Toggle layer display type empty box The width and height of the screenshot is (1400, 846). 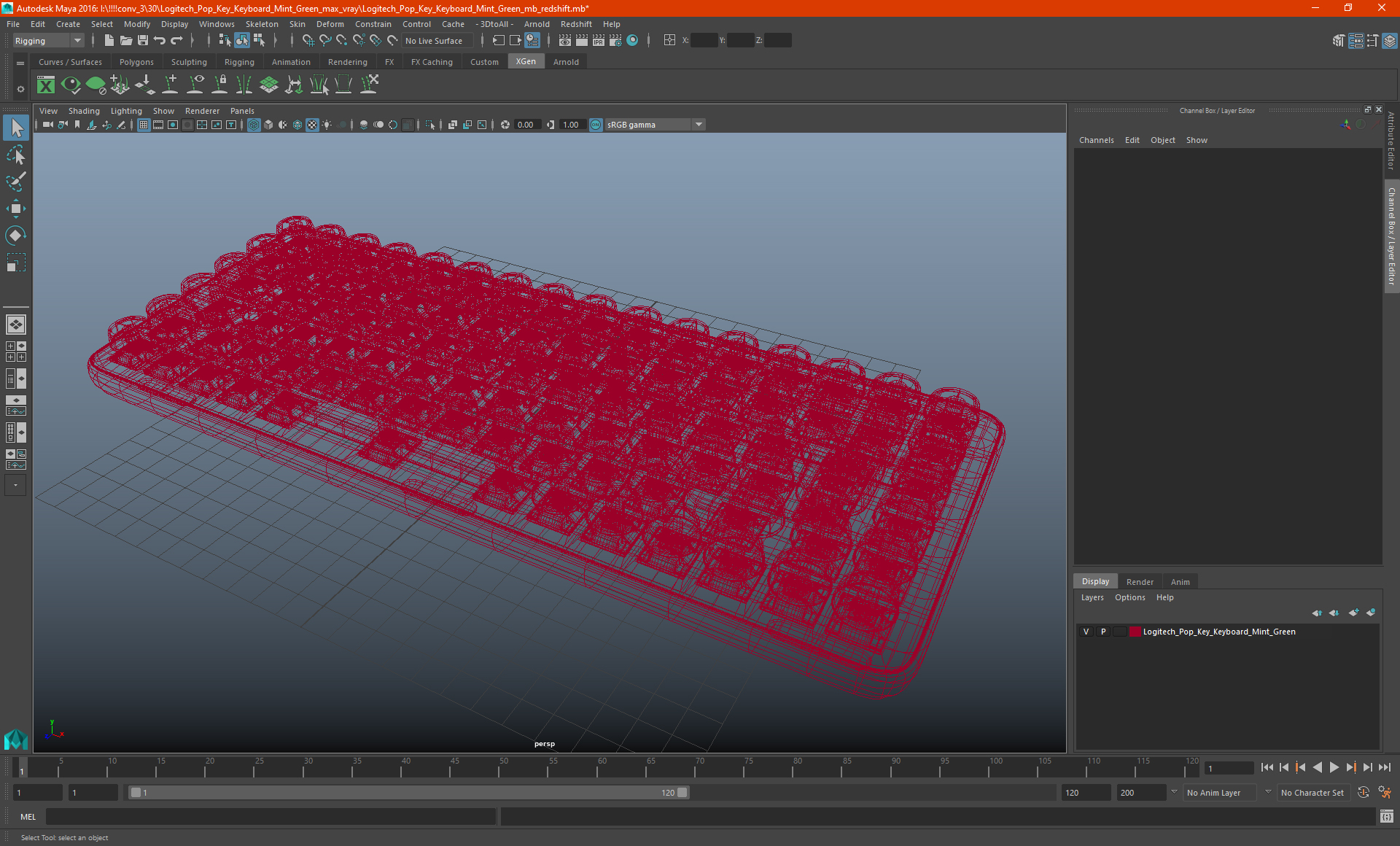[1120, 632]
